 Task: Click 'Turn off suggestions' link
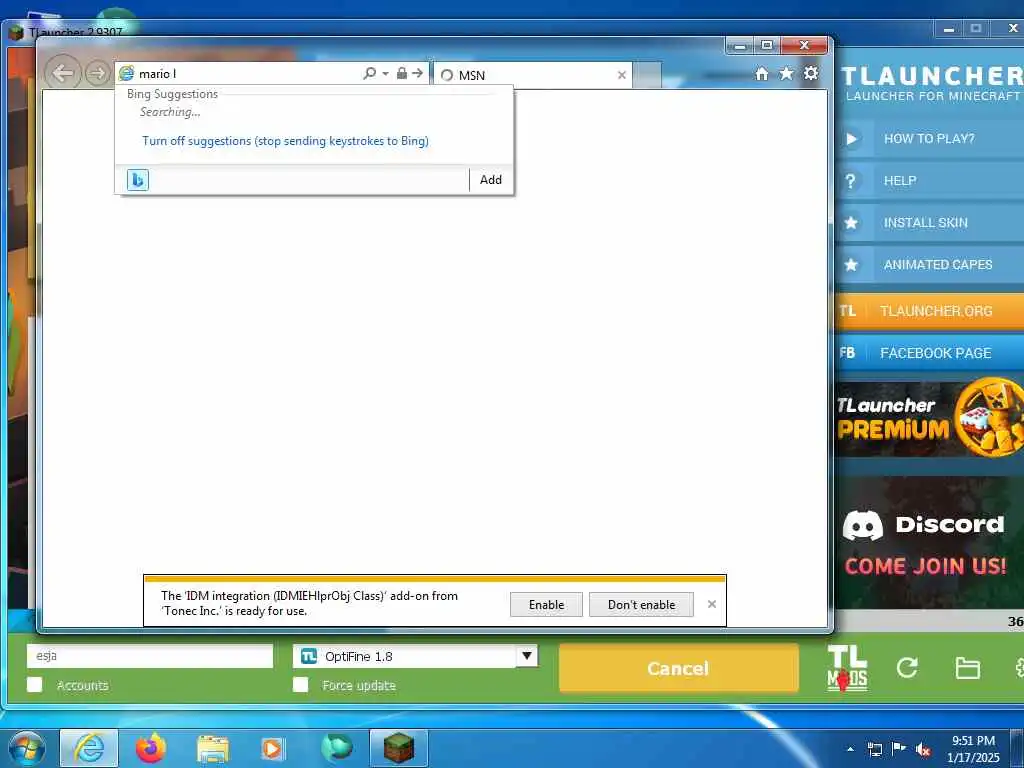[285, 140]
